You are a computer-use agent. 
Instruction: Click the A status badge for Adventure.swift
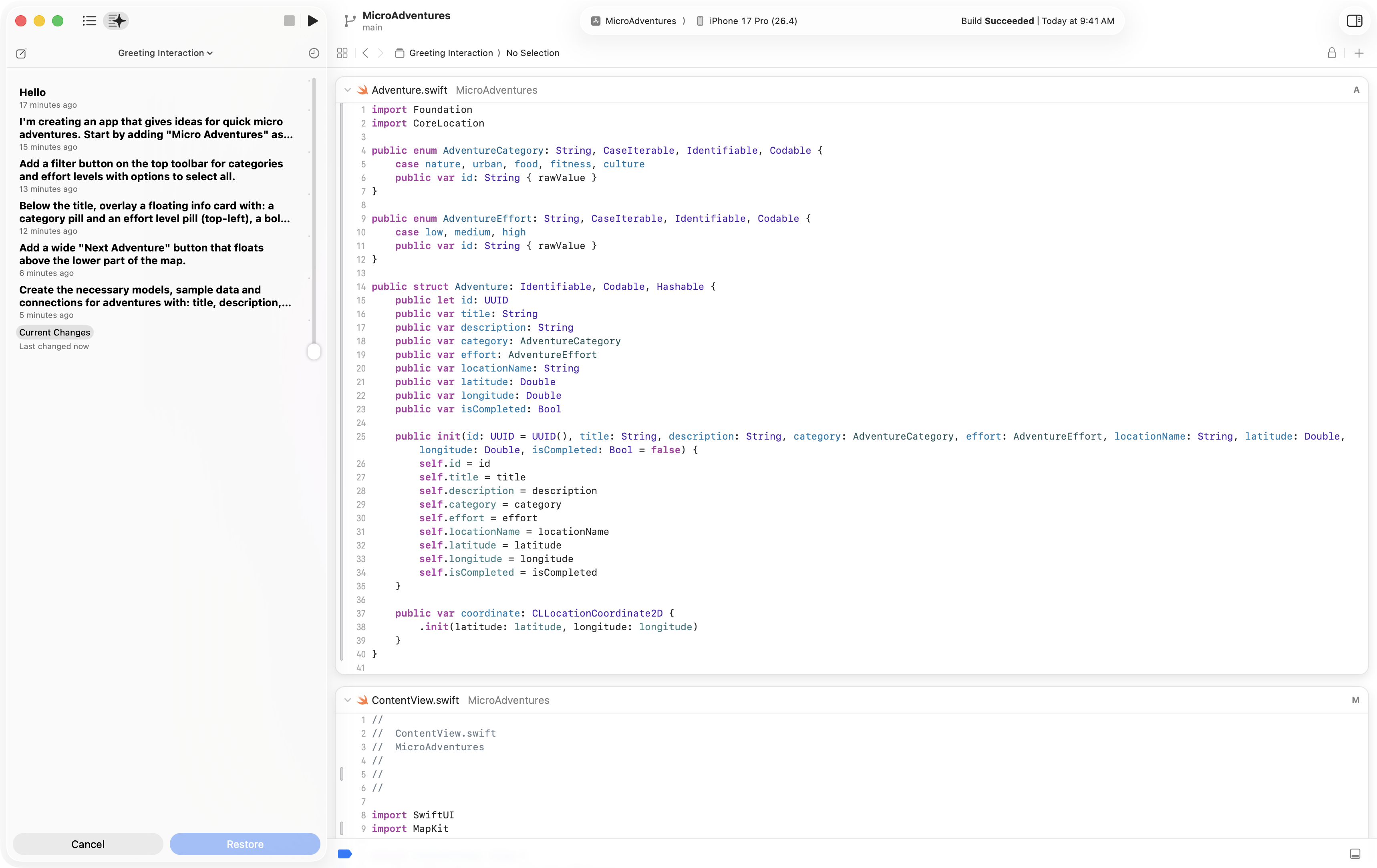coord(1357,90)
